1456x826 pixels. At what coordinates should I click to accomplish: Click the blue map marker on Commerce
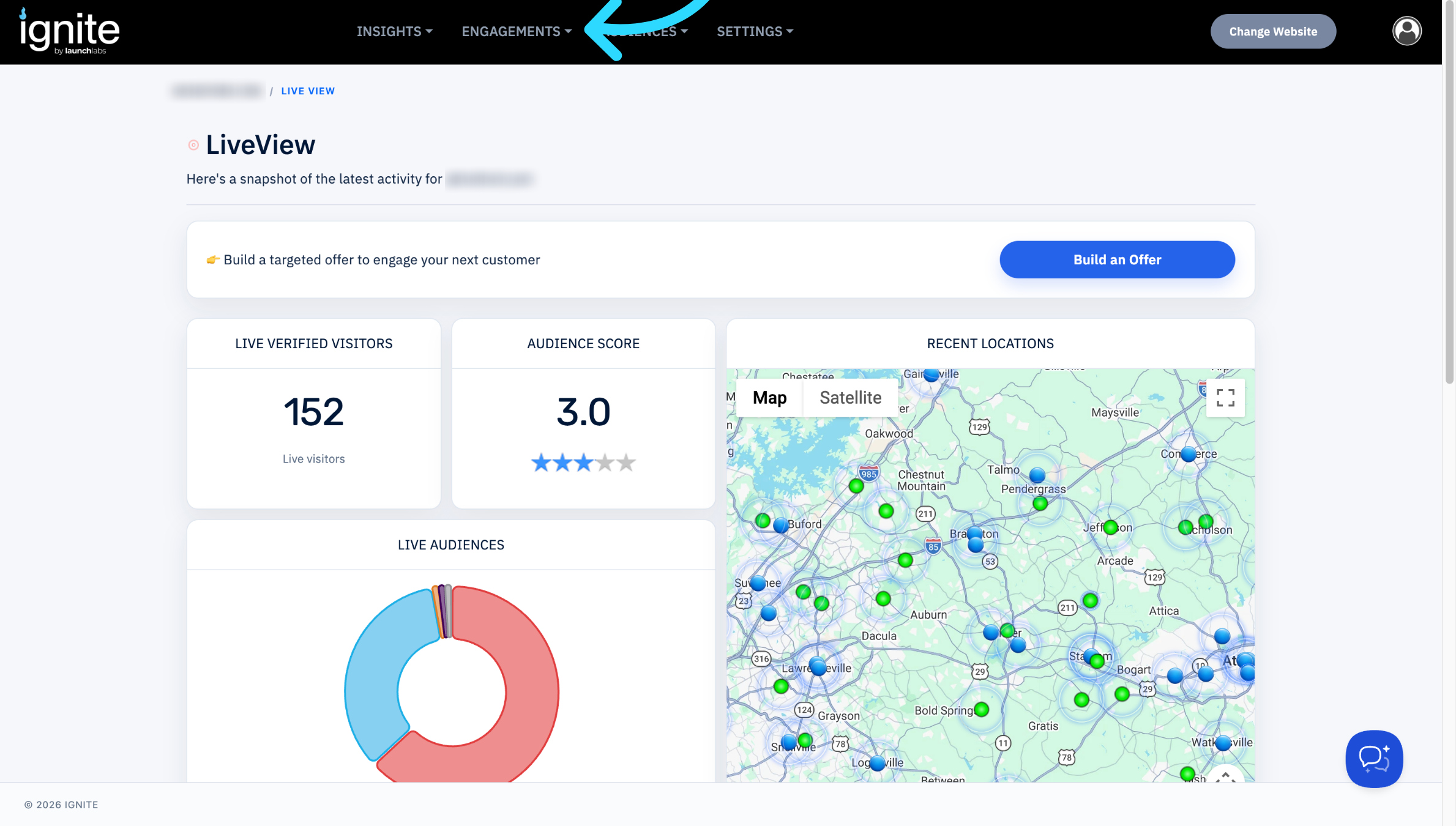pos(1189,454)
